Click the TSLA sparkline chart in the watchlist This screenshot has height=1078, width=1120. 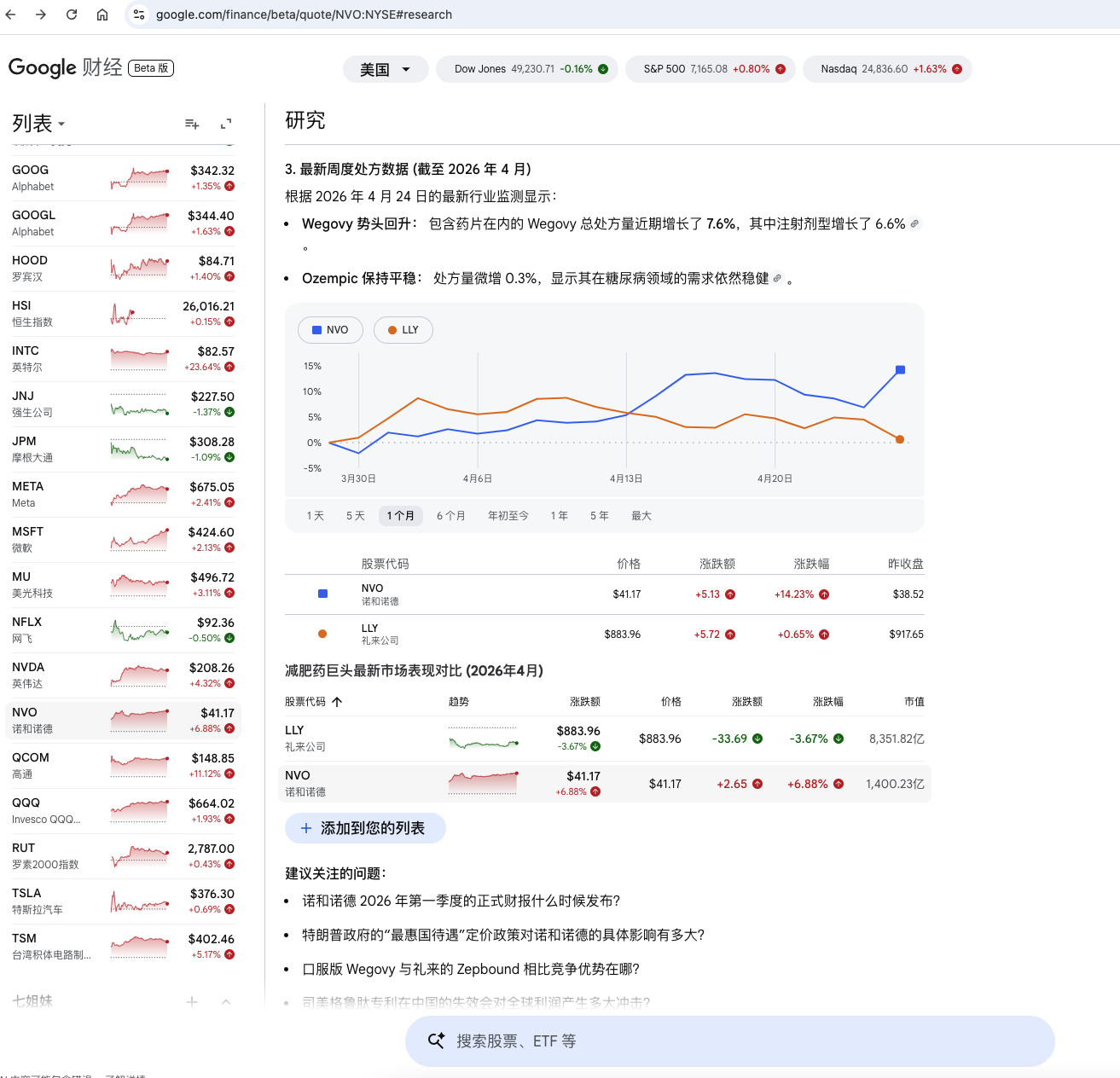coord(140,902)
